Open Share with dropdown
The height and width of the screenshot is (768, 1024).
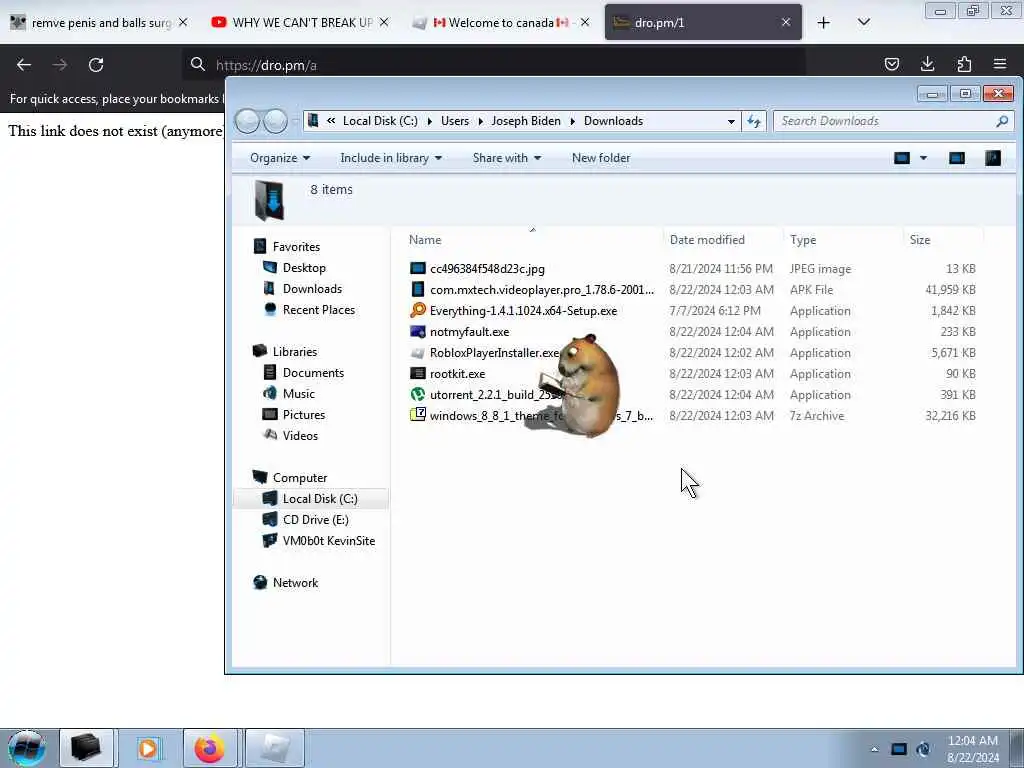(507, 158)
